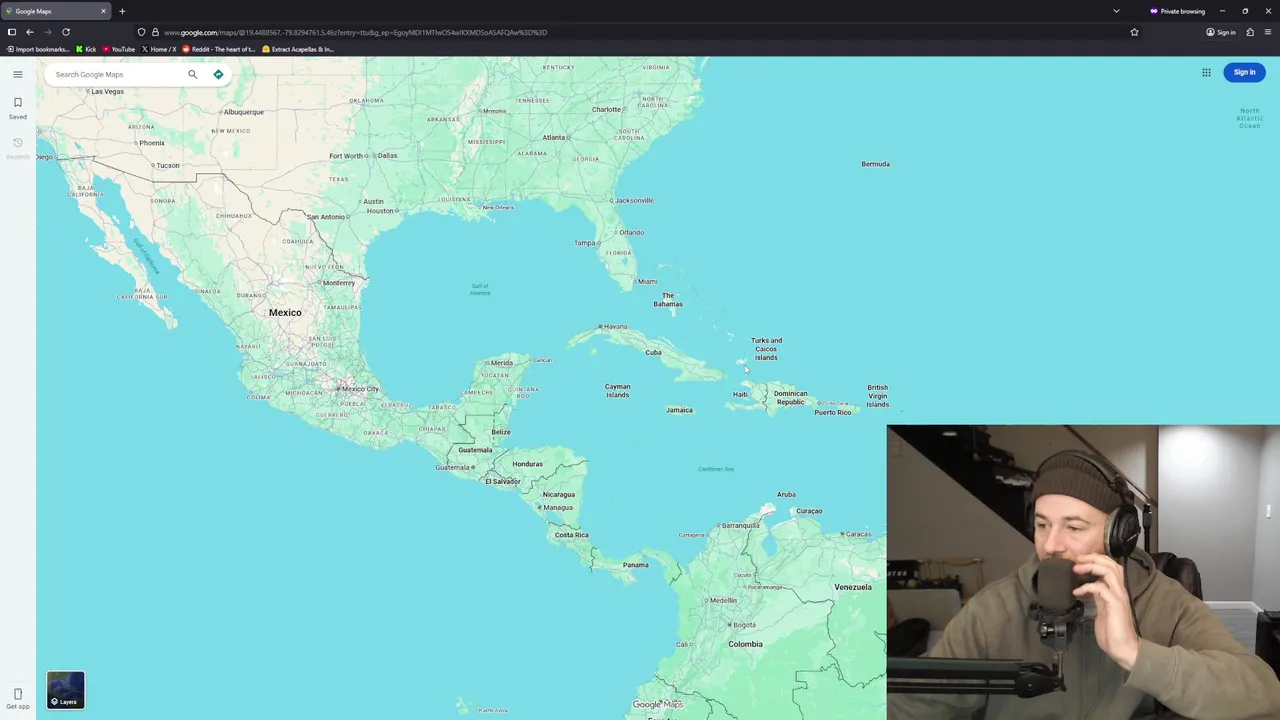Open the Home / X bookmark
The height and width of the screenshot is (720, 1280).
pyautogui.click(x=158, y=49)
